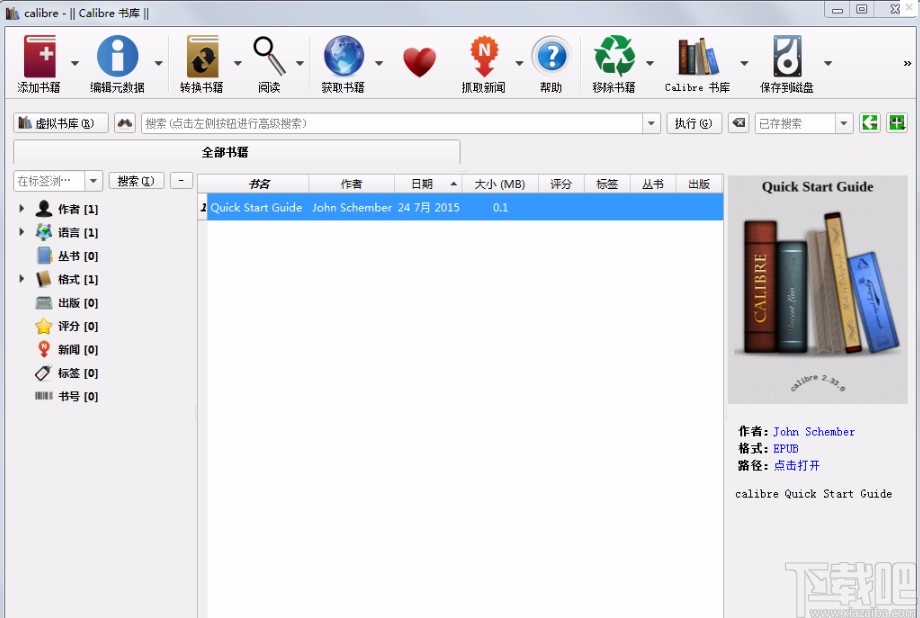This screenshot has height=618, width=920.
Task: Click the red heart donate icon
Action: point(419,60)
